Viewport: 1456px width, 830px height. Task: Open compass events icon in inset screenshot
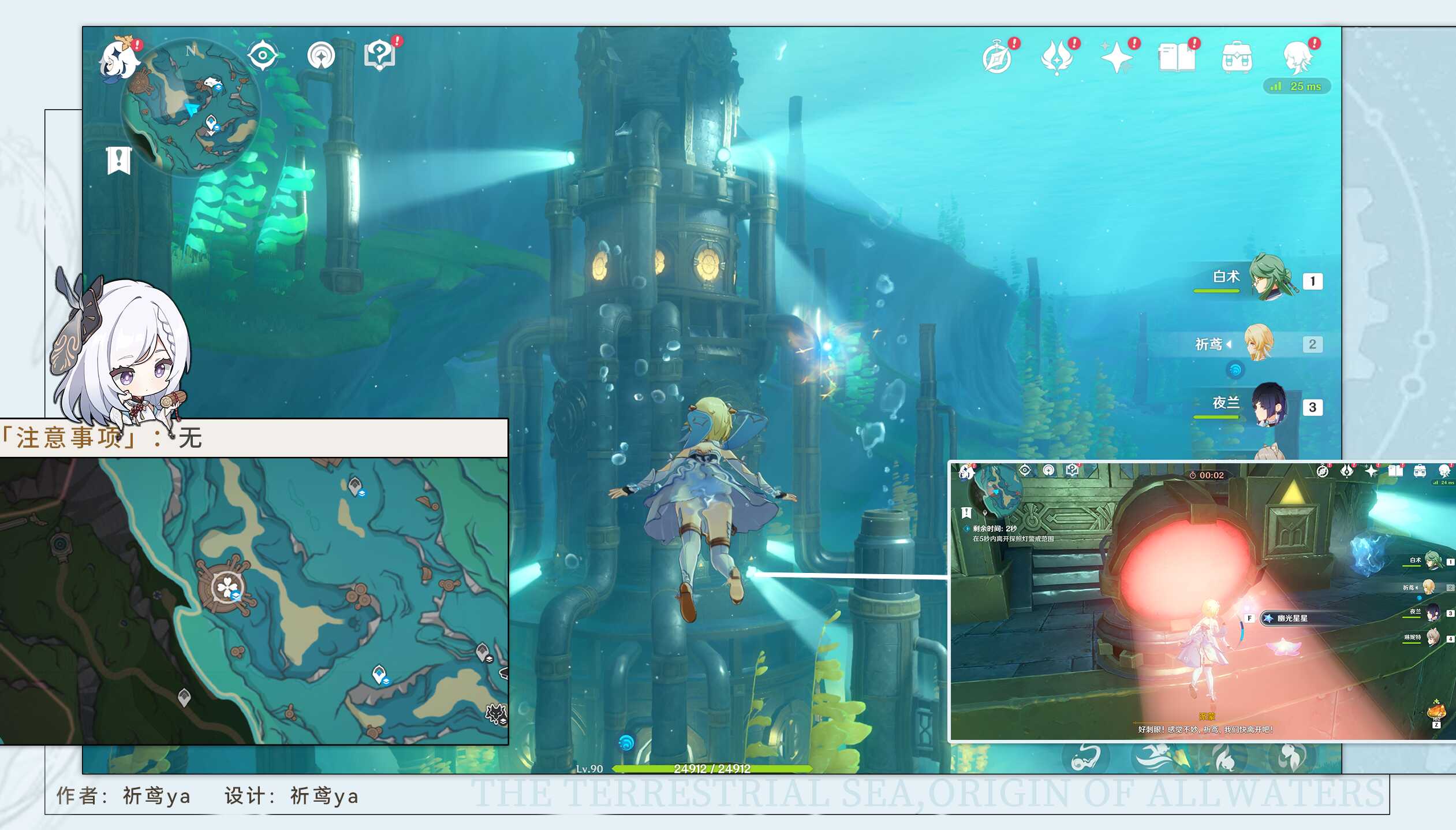coord(1323,471)
